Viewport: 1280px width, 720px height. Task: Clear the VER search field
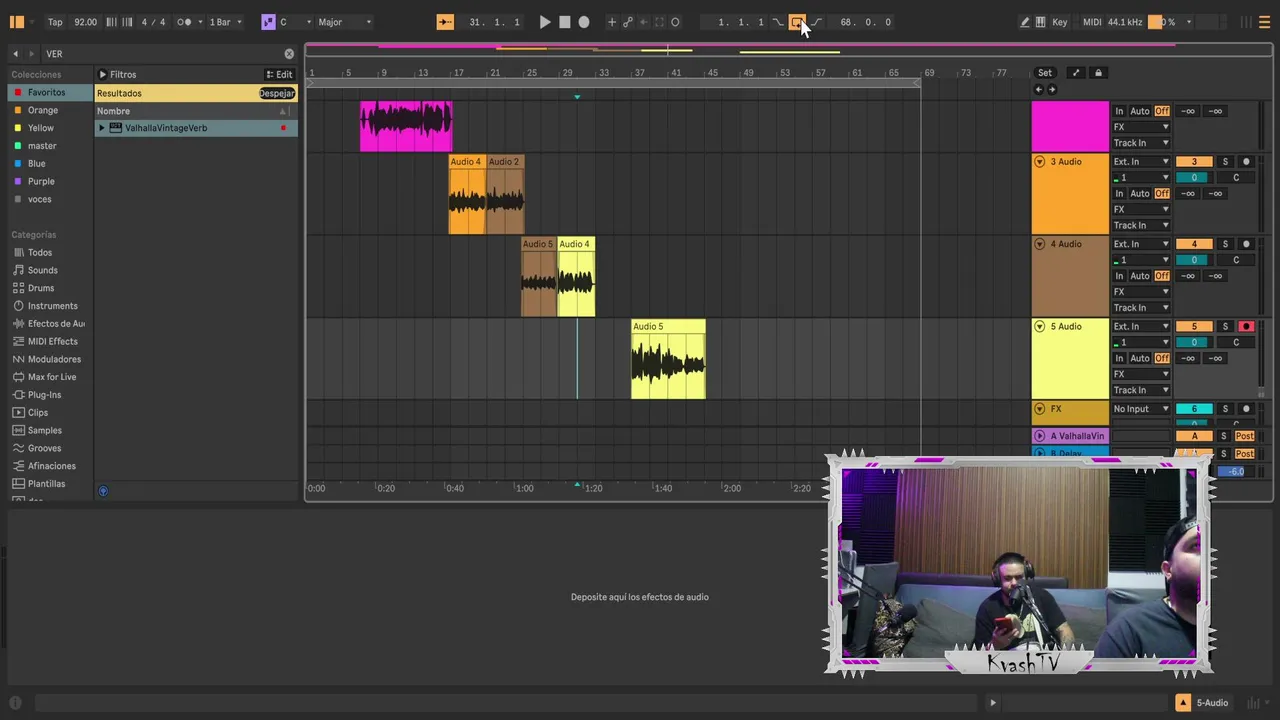pyautogui.click(x=289, y=54)
